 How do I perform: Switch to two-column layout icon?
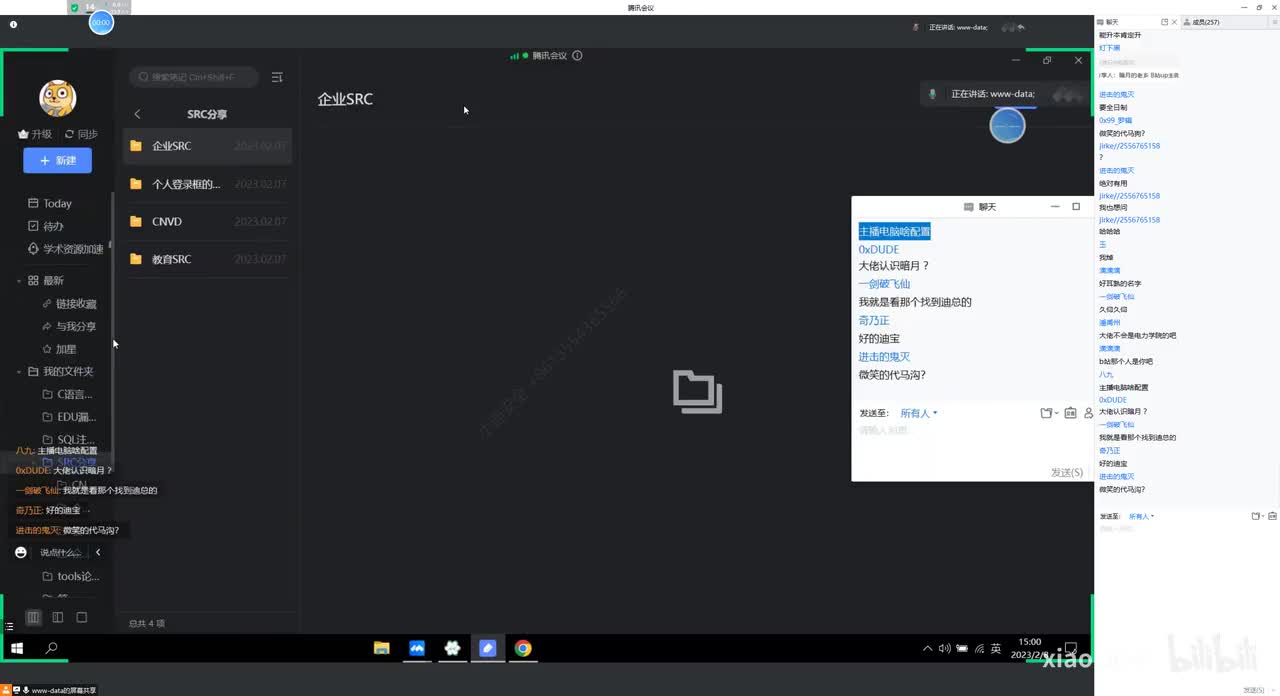58,618
